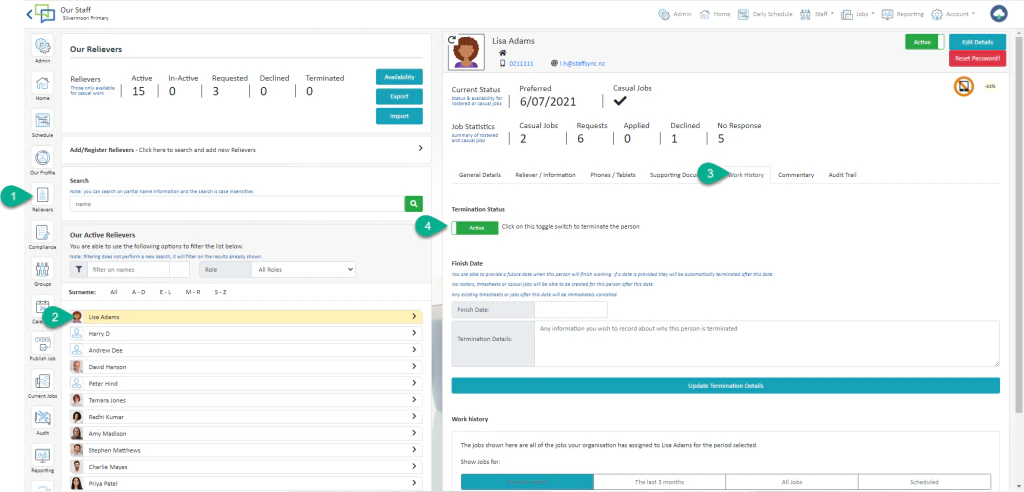Open Admin in the top navigation
Screen dimensions: 1024x492
tap(675, 14)
